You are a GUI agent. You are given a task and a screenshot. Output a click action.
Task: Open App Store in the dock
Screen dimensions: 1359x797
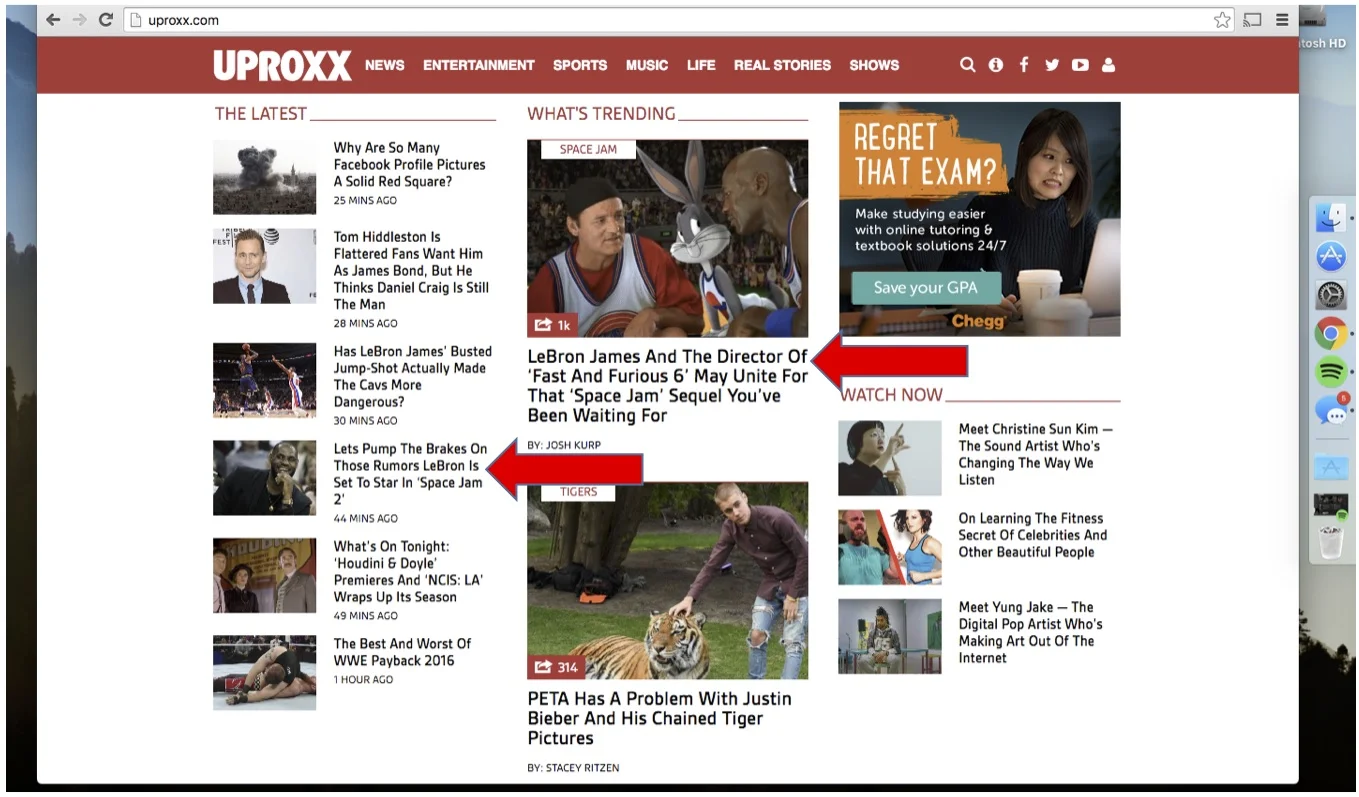pyautogui.click(x=1330, y=256)
